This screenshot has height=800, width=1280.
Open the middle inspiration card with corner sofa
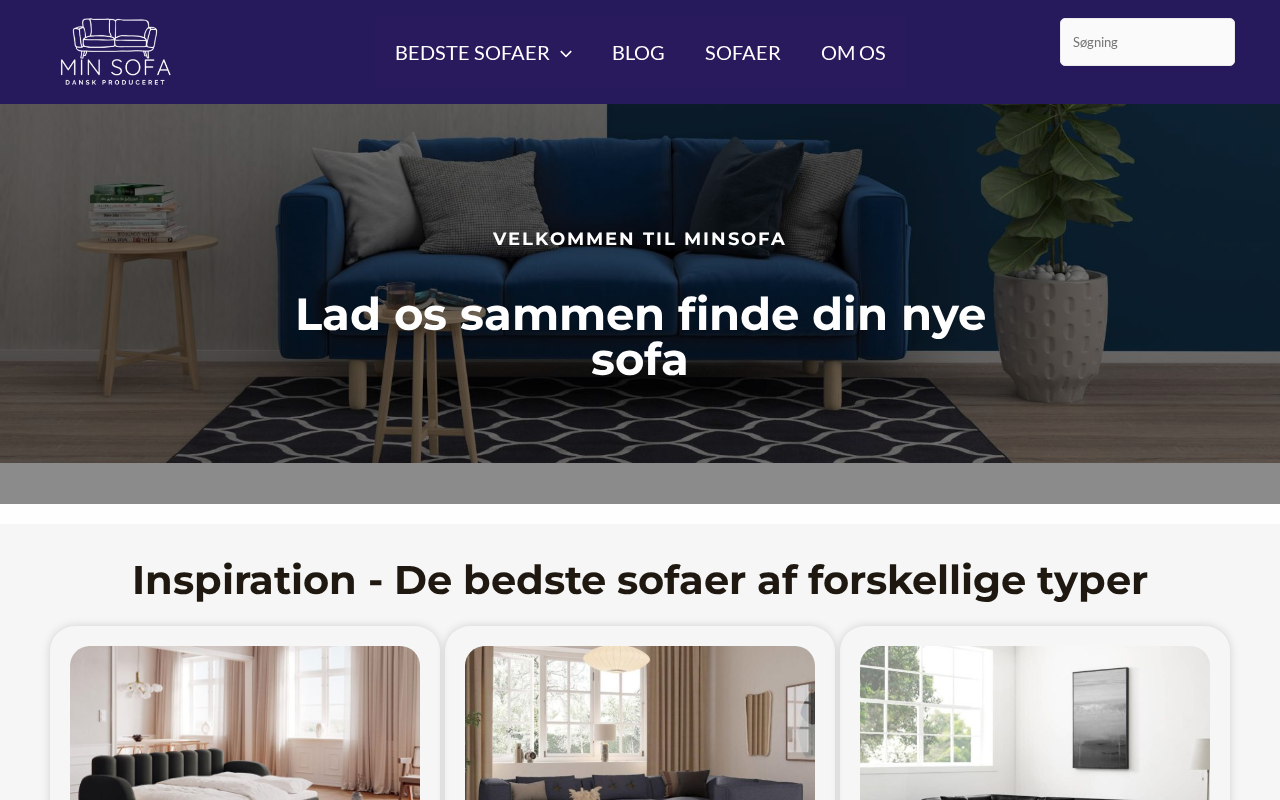click(x=640, y=723)
